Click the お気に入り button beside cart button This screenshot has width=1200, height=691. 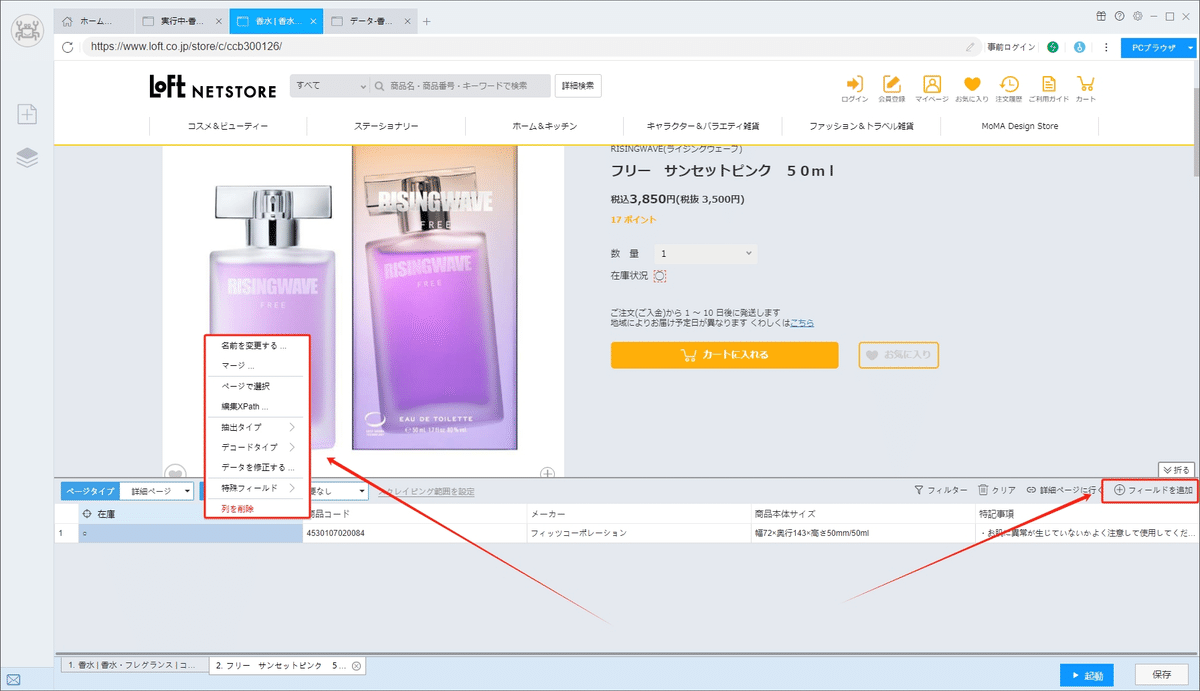[x=898, y=354]
